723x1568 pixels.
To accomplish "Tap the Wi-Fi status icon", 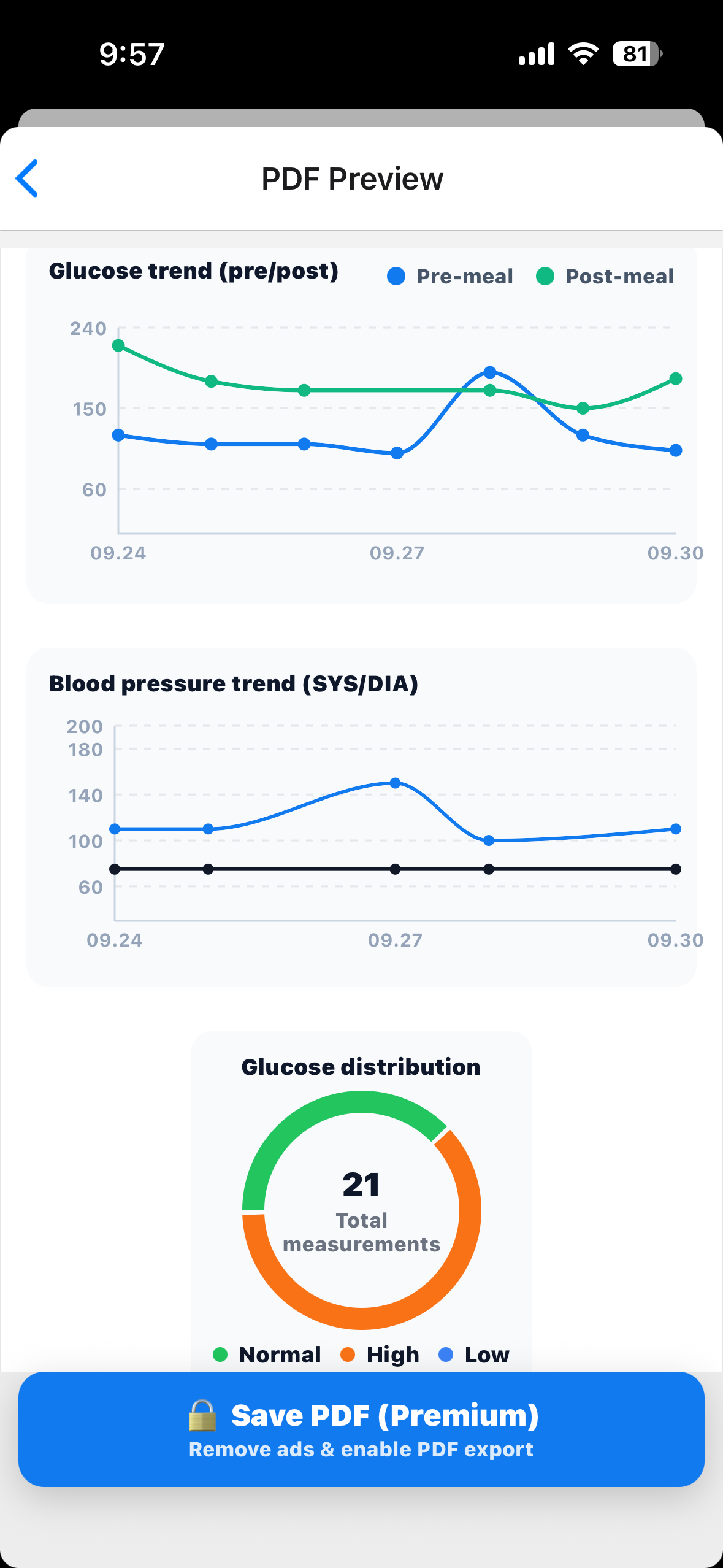I will (x=583, y=54).
